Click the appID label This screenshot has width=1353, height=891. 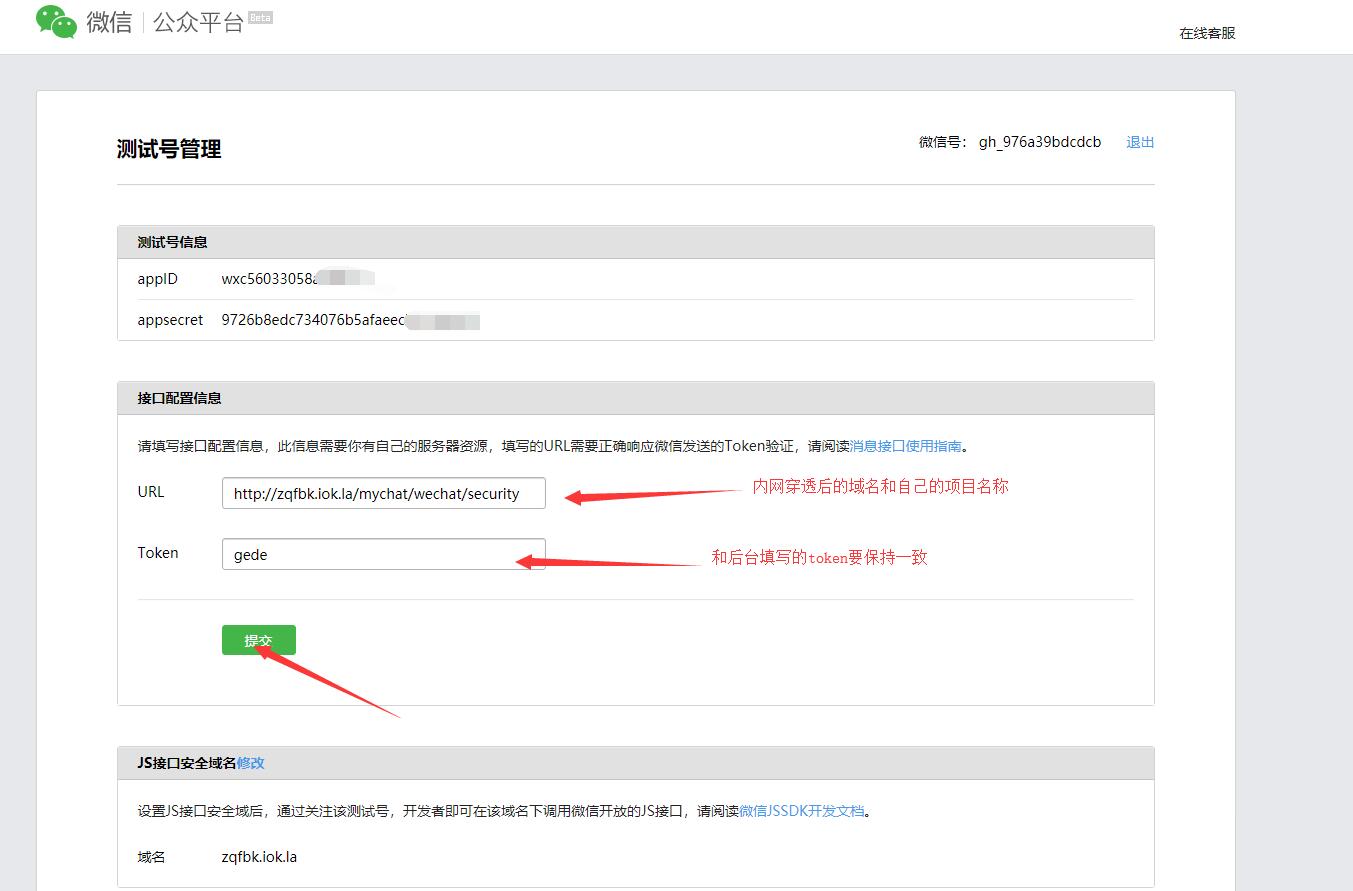[x=158, y=279]
